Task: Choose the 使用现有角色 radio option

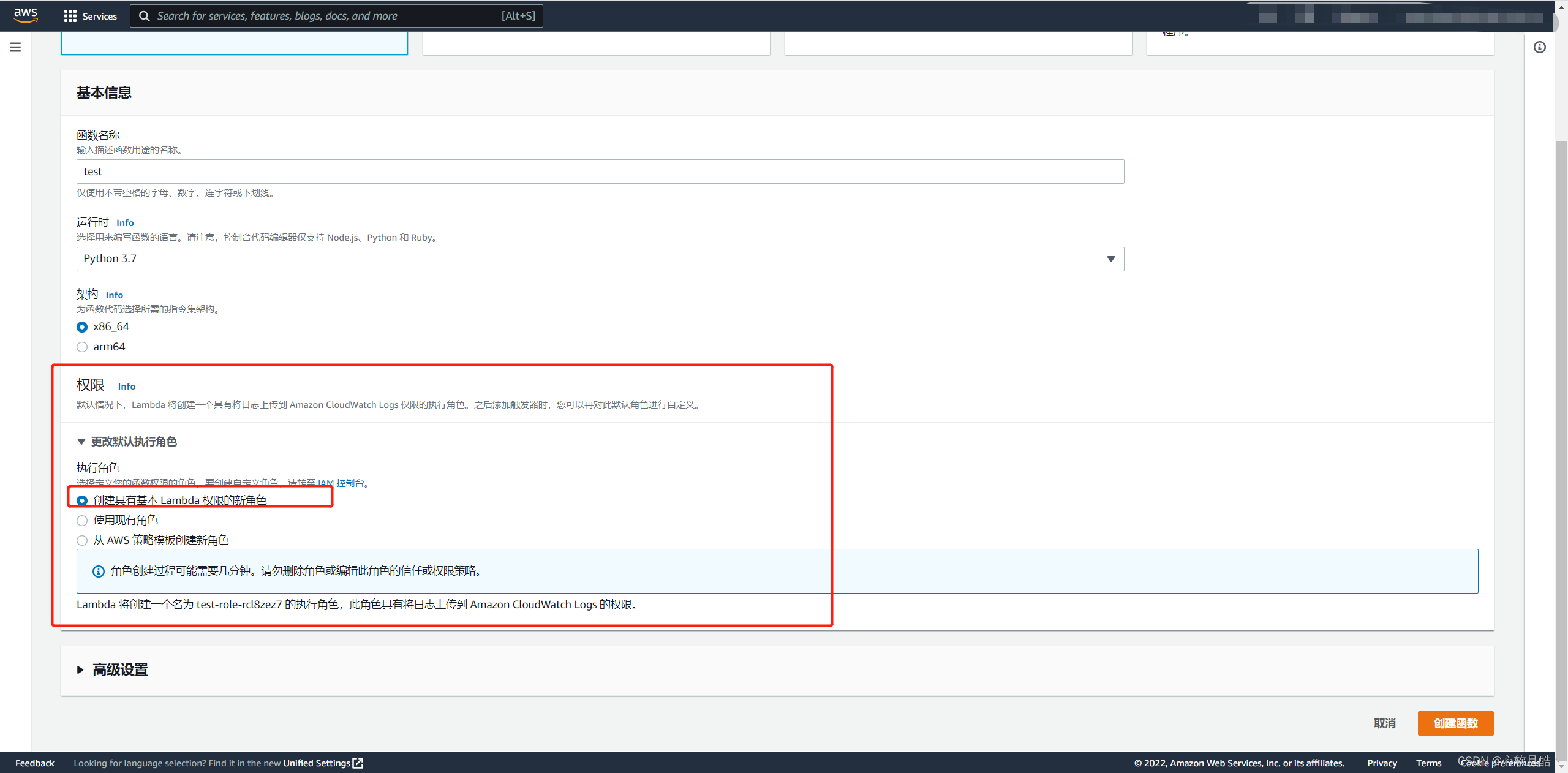Action: (x=82, y=521)
